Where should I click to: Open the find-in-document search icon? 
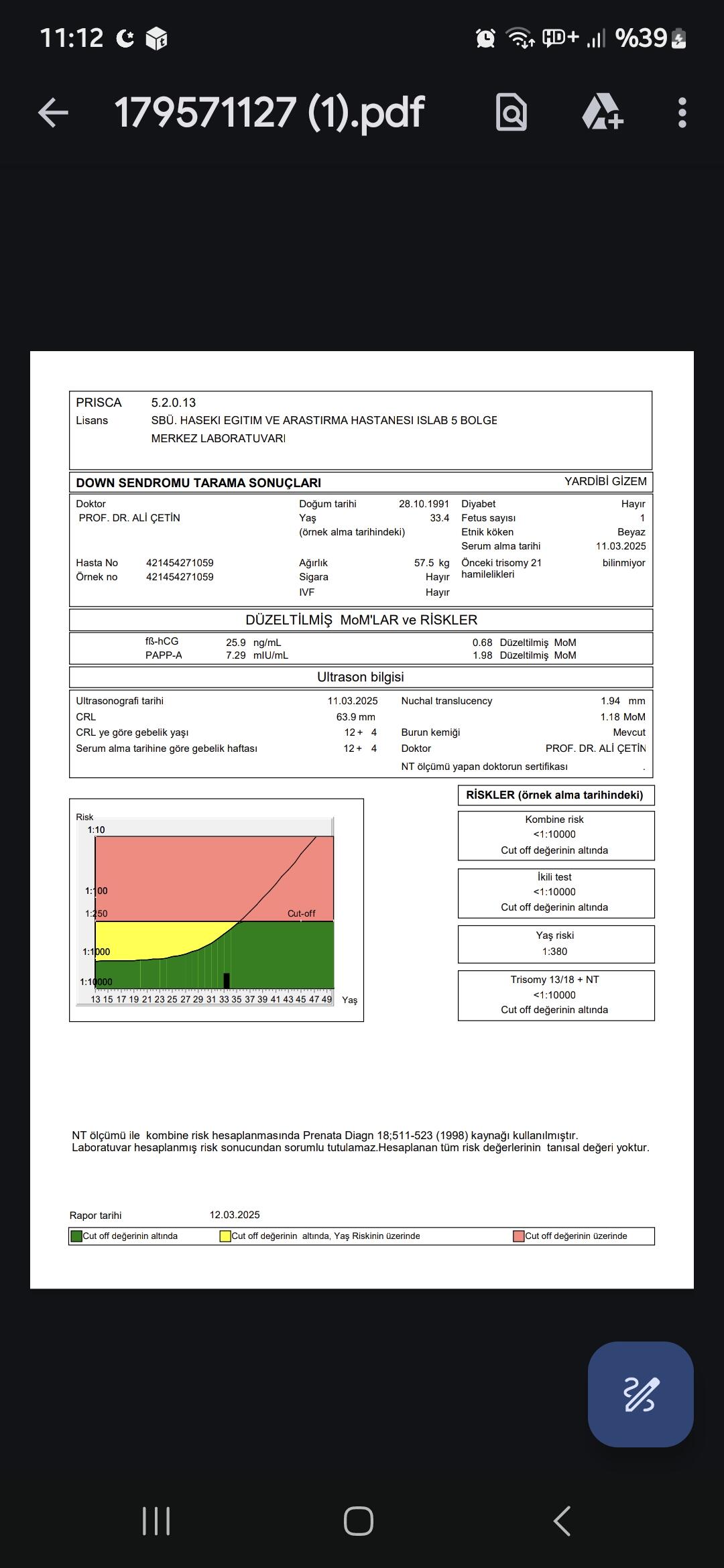[x=511, y=112]
